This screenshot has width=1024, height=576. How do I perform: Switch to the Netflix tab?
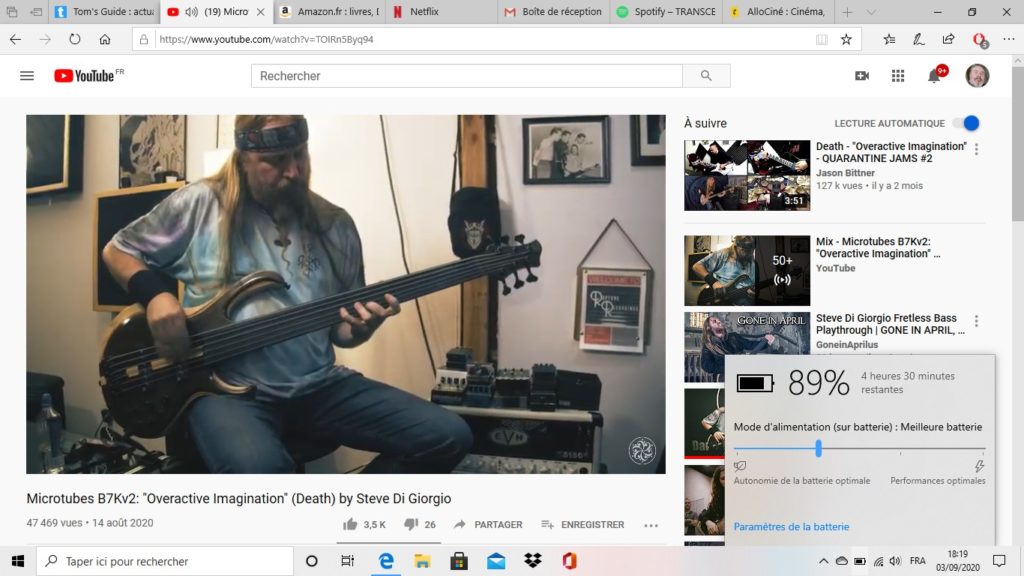point(442,12)
